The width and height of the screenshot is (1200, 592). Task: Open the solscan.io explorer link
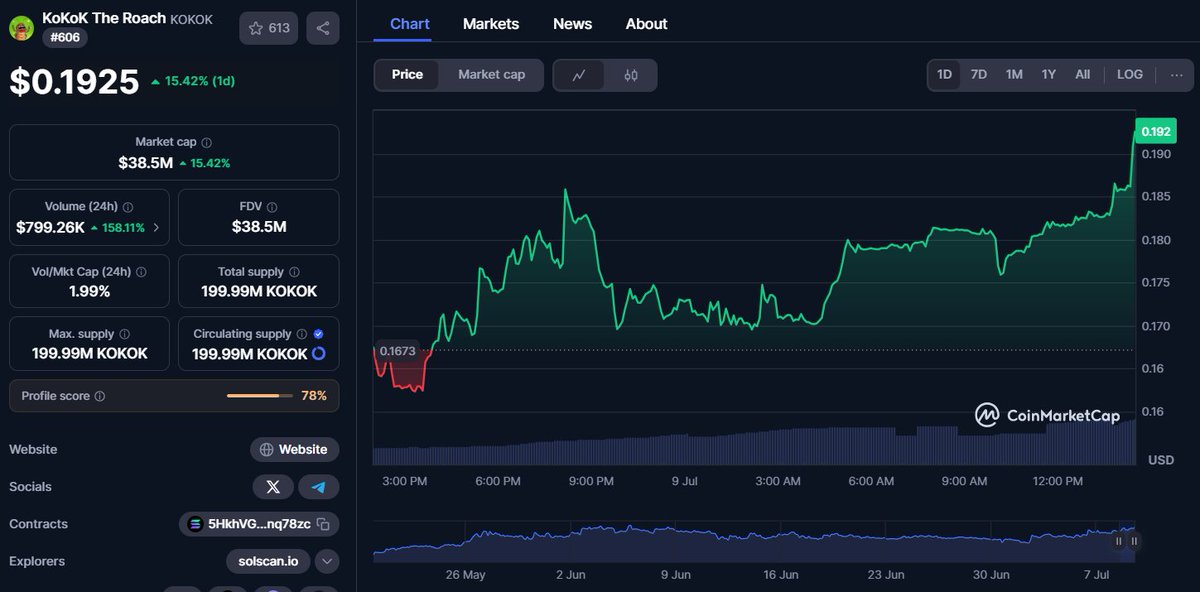267,561
